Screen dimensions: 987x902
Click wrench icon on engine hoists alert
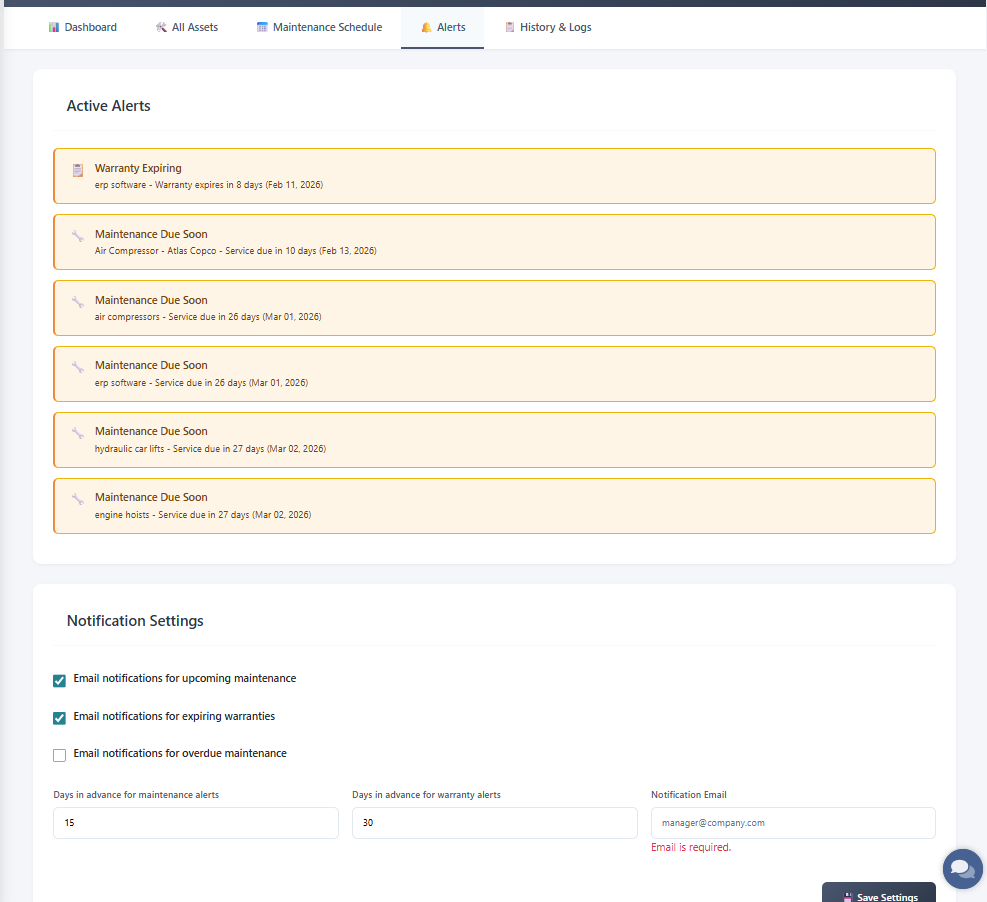(x=77, y=499)
